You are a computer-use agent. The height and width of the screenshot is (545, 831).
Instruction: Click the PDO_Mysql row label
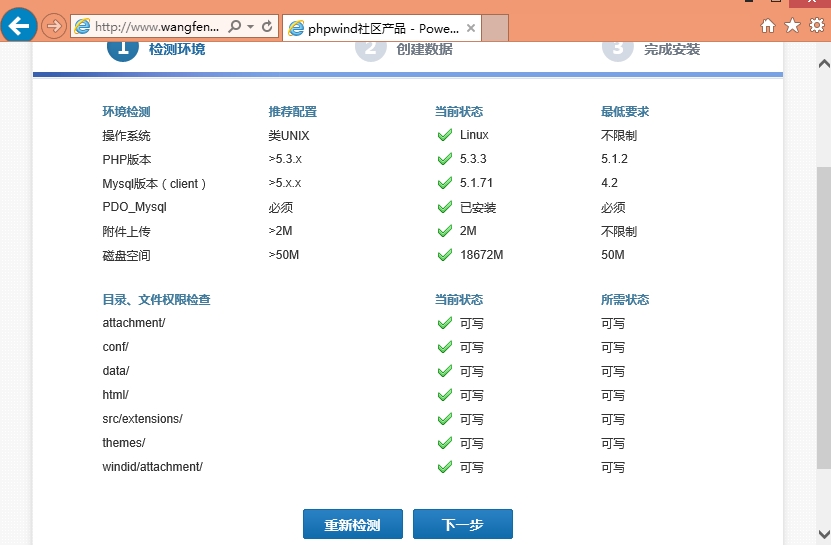[134, 207]
